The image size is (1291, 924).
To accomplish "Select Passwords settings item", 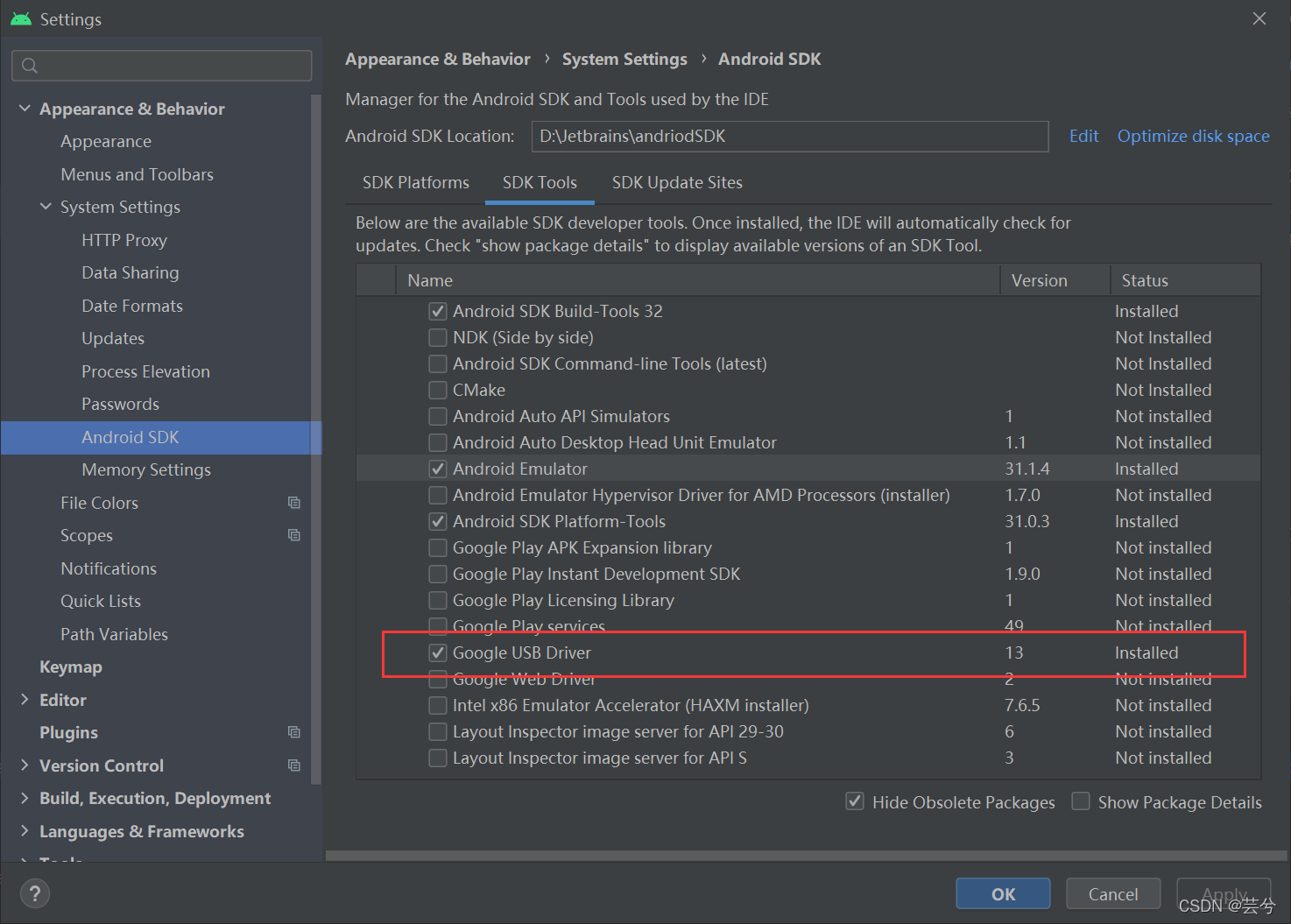I will tap(120, 404).
